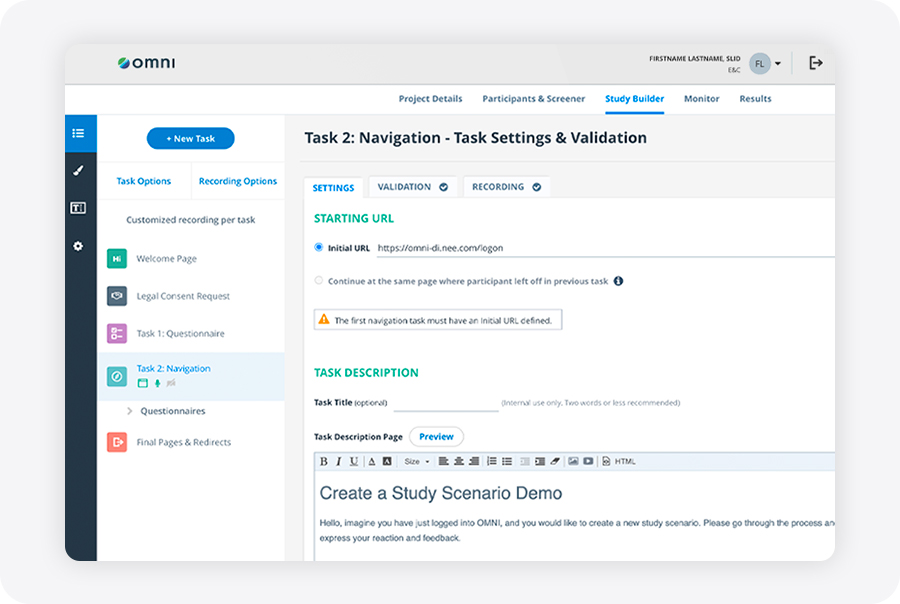
Task: Open the Monitor tab
Action: click(701, 99)
